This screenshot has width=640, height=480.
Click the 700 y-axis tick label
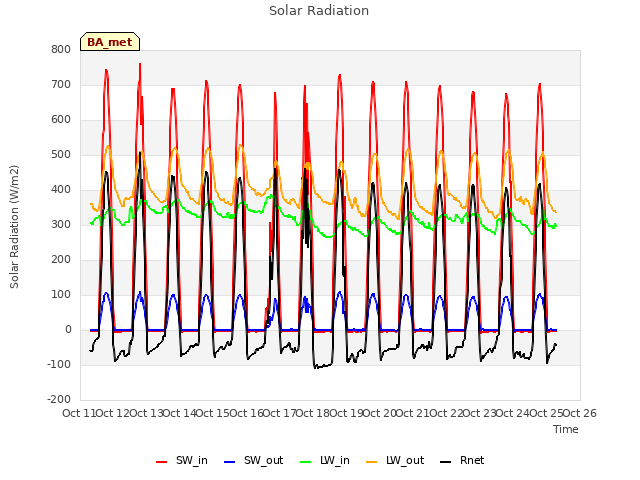61,84
